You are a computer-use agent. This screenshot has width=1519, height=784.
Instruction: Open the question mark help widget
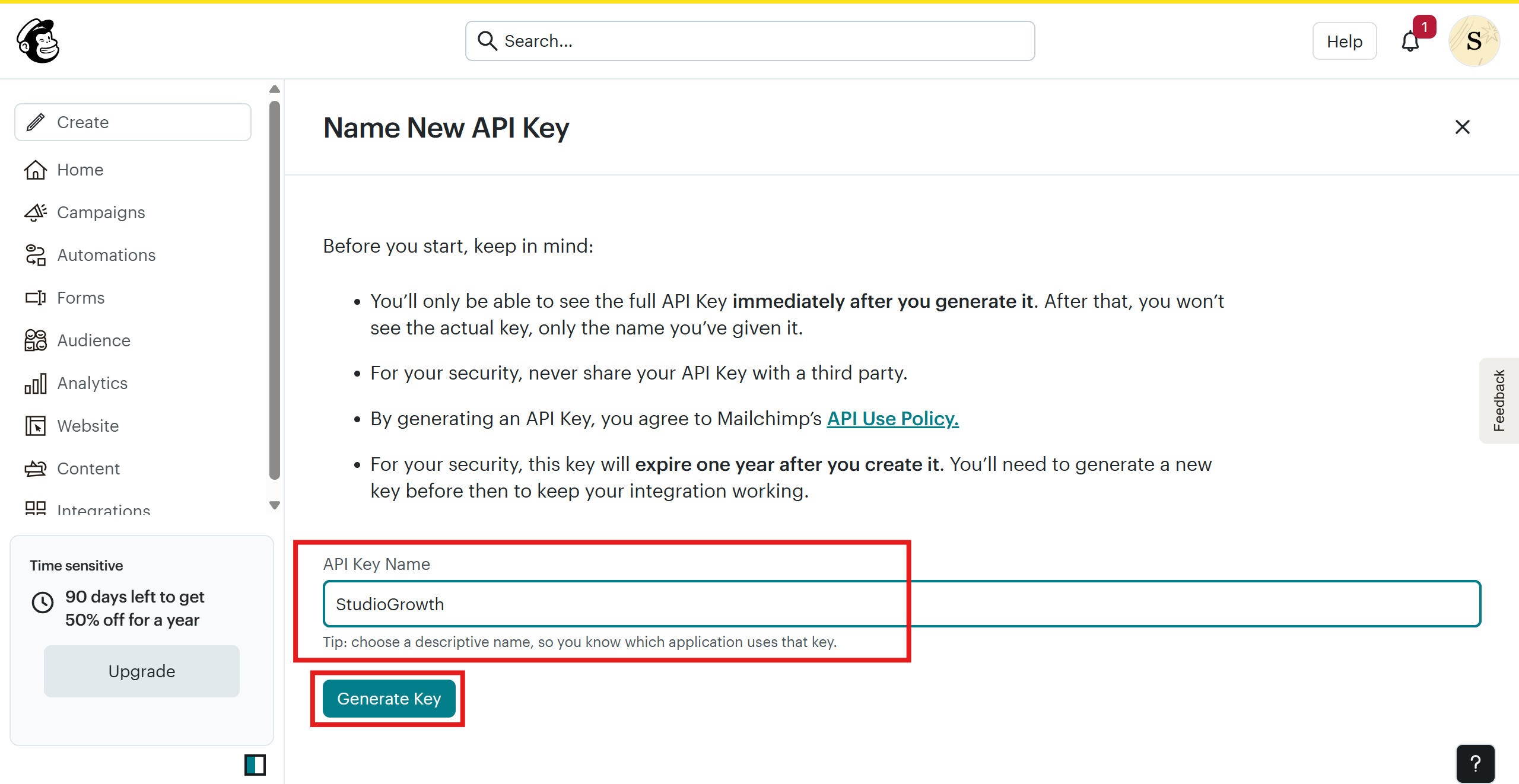[1475, 764]
